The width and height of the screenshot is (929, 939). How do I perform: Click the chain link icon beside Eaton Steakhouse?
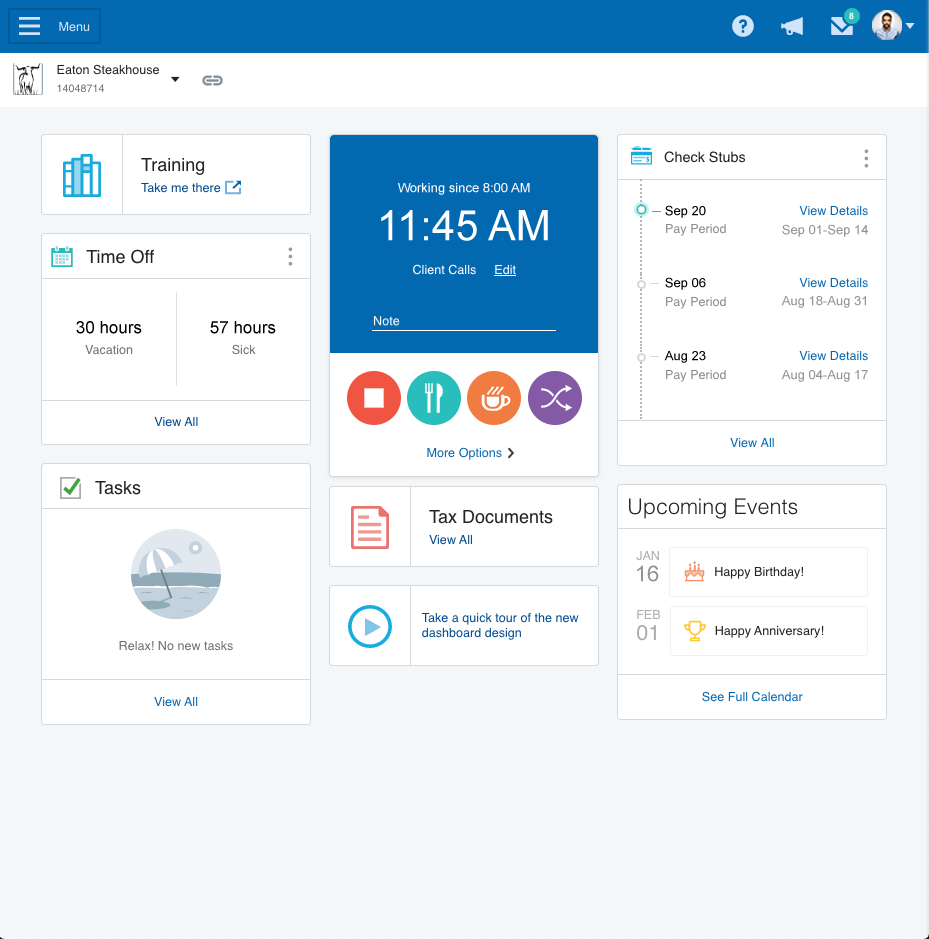click(x=212, y=79)
